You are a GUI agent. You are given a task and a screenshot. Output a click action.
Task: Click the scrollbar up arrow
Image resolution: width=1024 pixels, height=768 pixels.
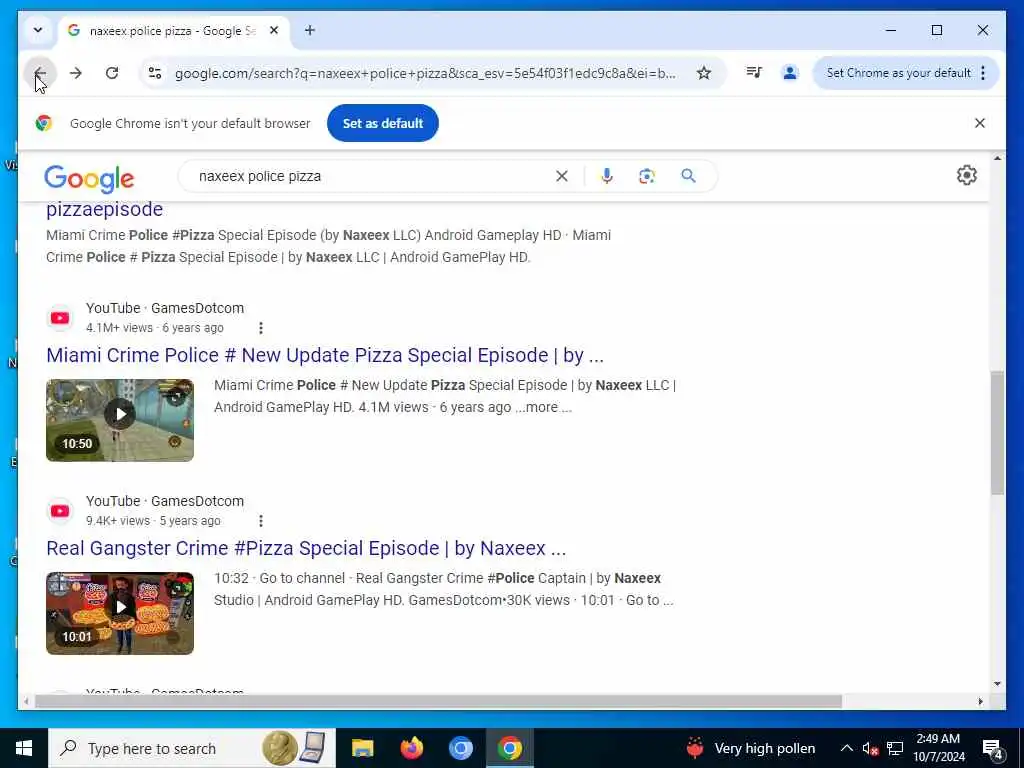[997, 158]
